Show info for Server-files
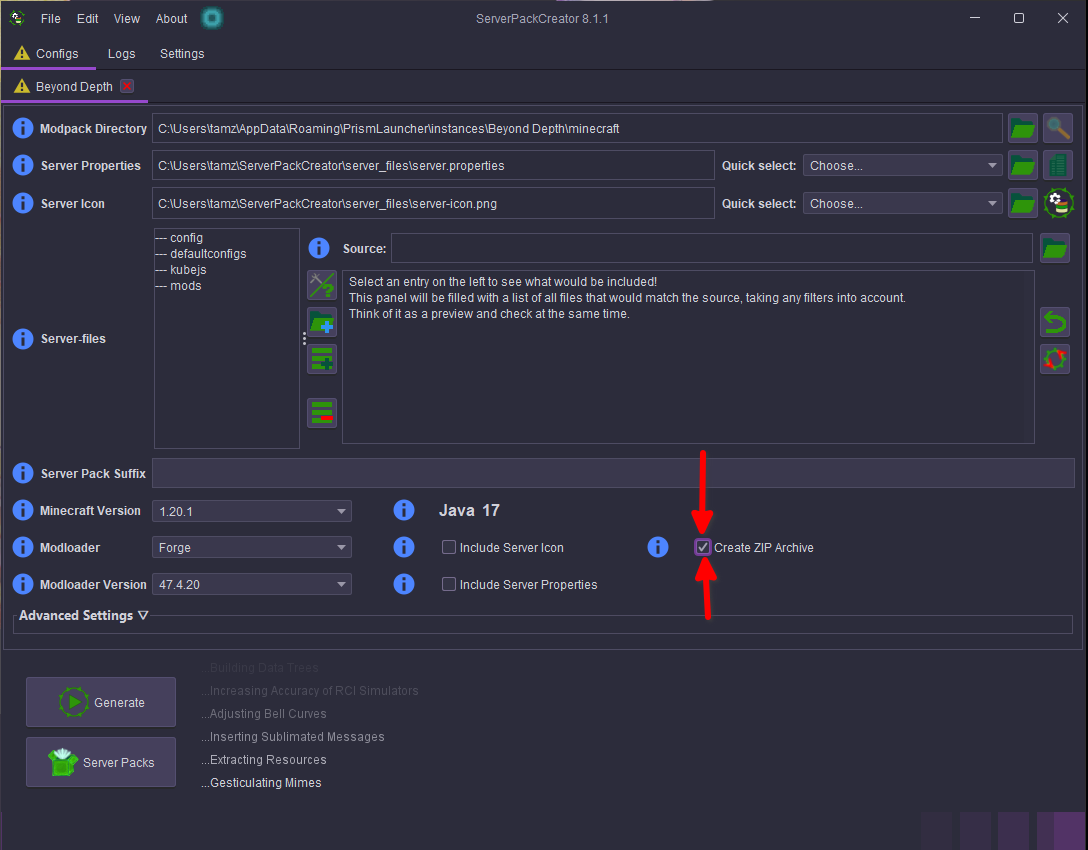 [23, 339]
